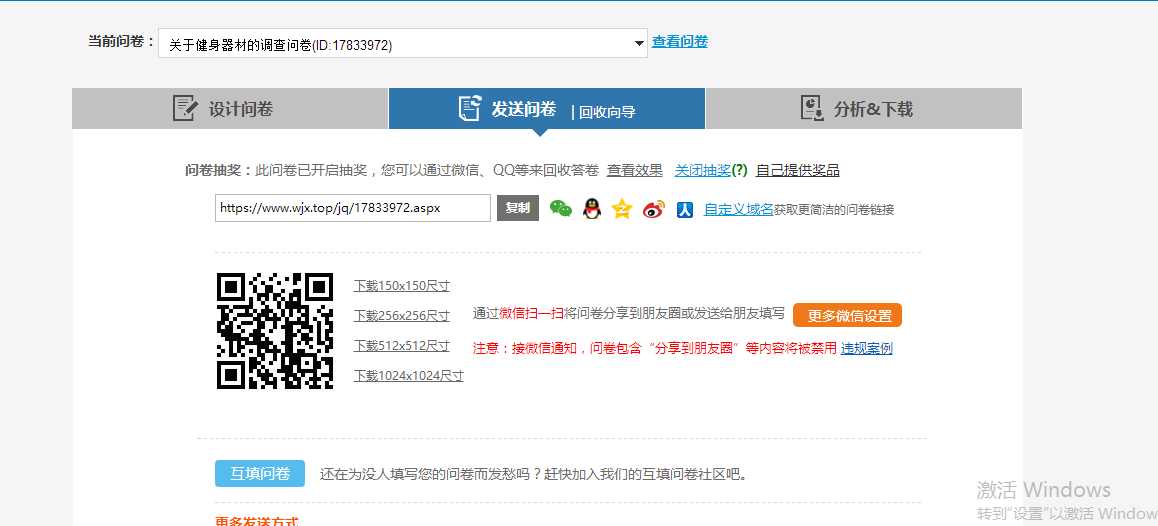Open 自己提供奖品 link

[x=798, y=171]
